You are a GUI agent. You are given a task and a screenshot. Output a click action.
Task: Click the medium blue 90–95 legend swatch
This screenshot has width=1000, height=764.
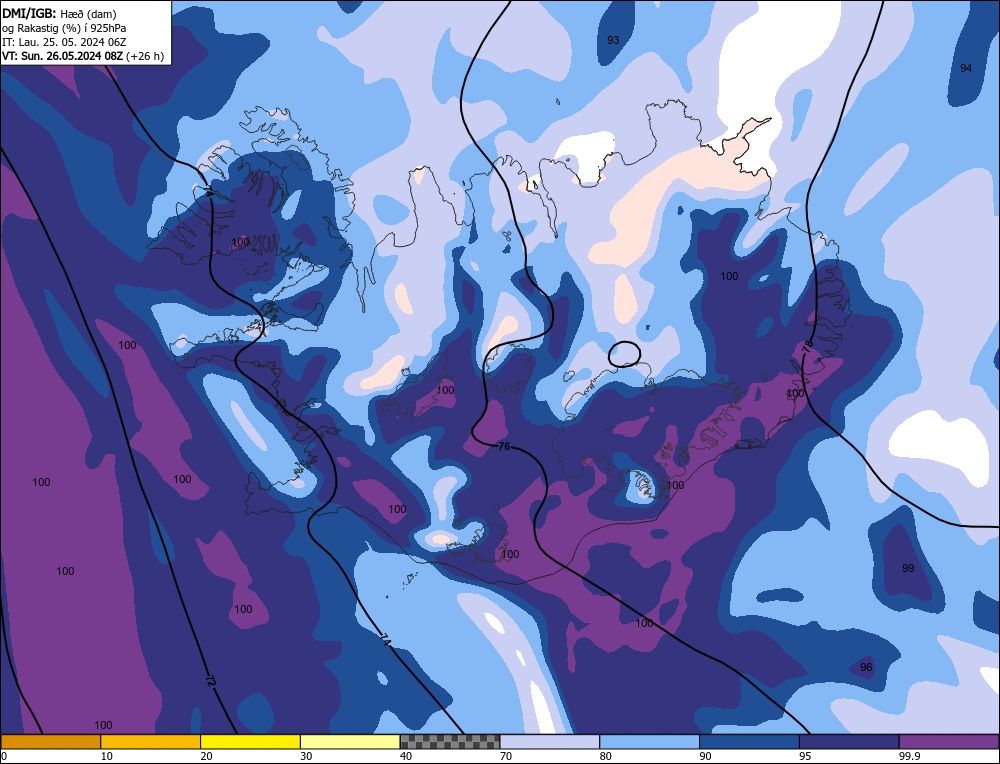(x=749, y=741)
